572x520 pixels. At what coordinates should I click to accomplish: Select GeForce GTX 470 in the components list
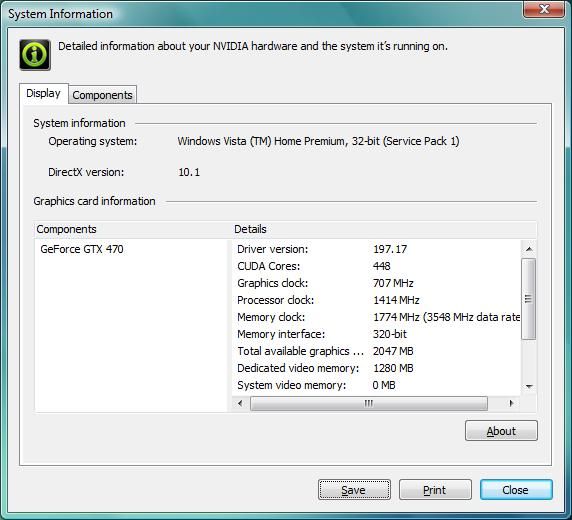tap(82, 249)
